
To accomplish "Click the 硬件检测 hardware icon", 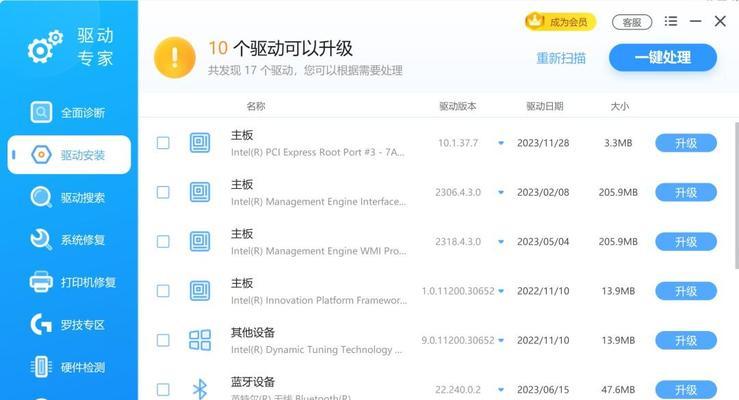I will 41,367.
